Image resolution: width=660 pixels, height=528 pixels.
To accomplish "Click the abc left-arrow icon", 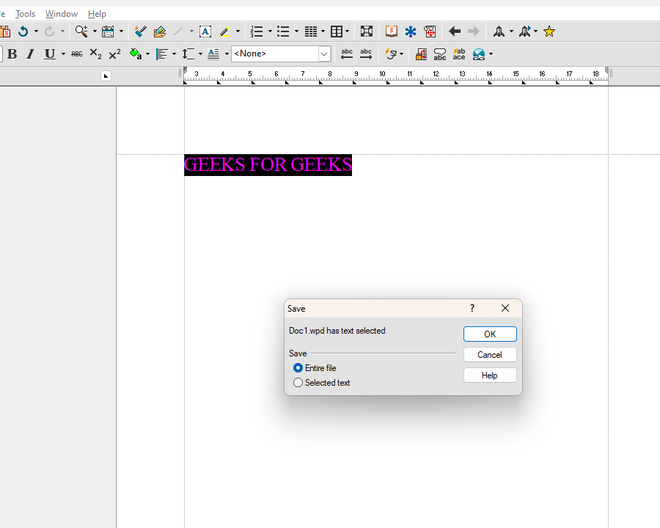I will (347, 54).
